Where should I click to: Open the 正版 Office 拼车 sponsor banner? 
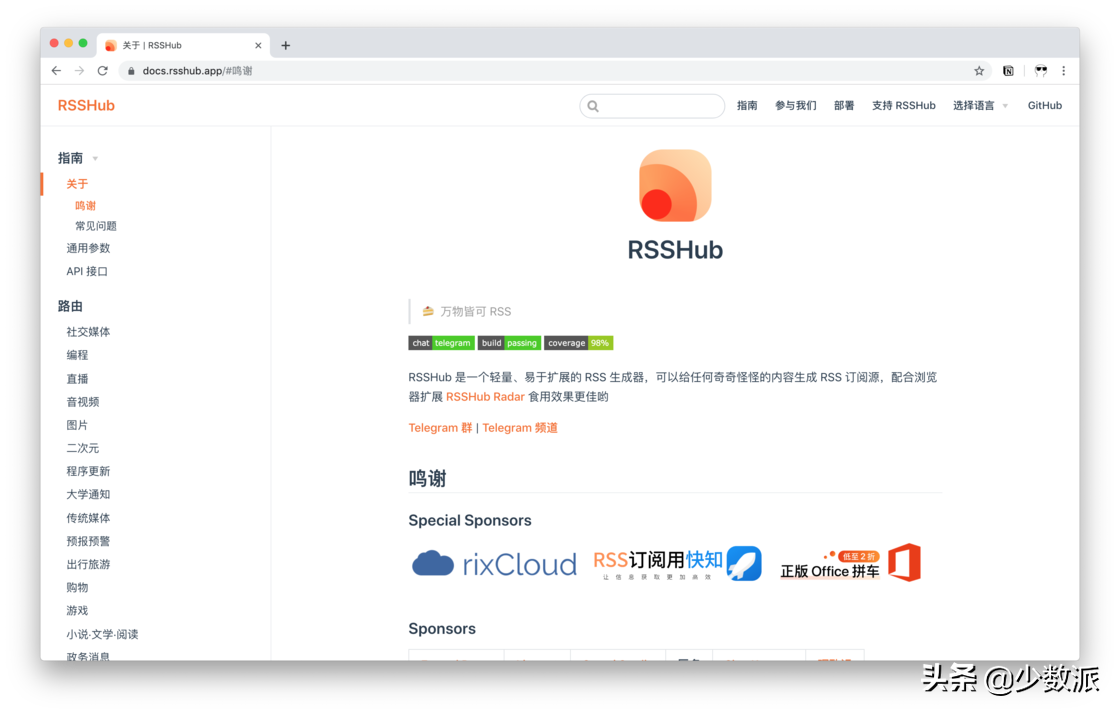coord(850,564)
